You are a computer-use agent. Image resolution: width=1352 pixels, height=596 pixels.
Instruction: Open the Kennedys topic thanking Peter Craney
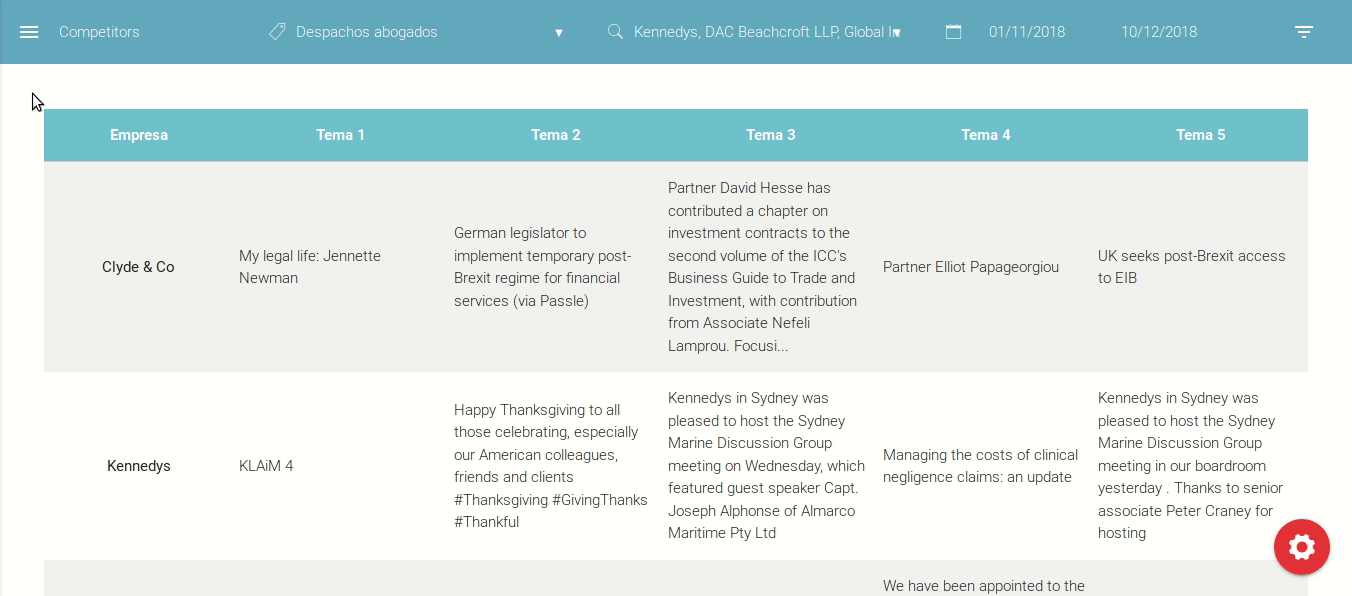click(1190, 466)
